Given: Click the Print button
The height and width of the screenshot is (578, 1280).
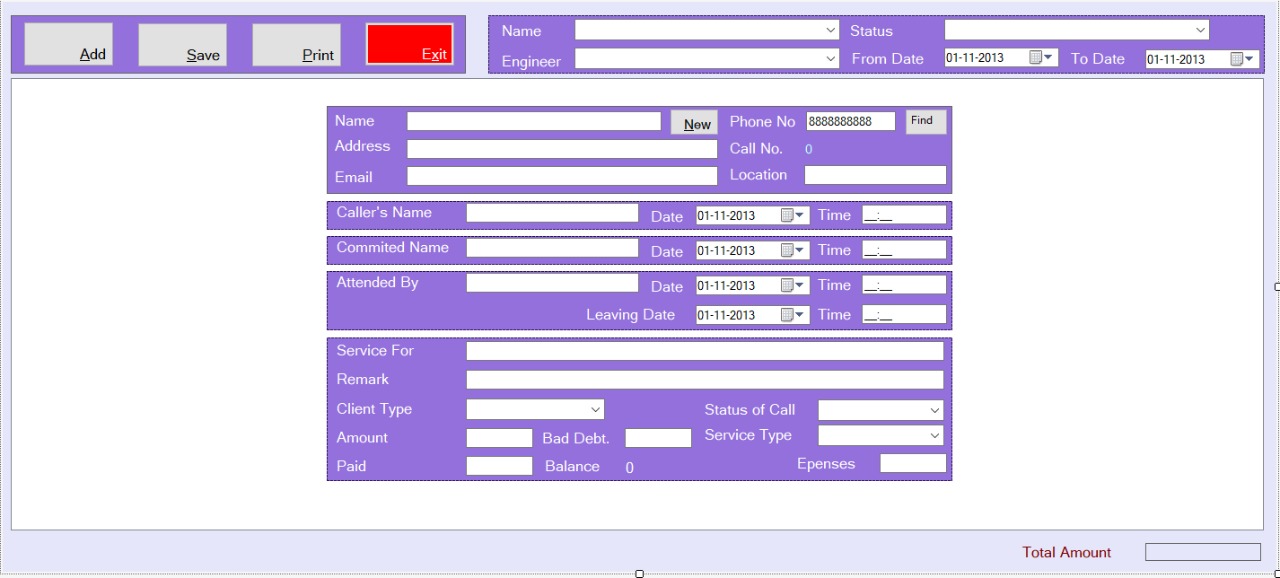Looking at the screenshot, I should coord(296,45).
